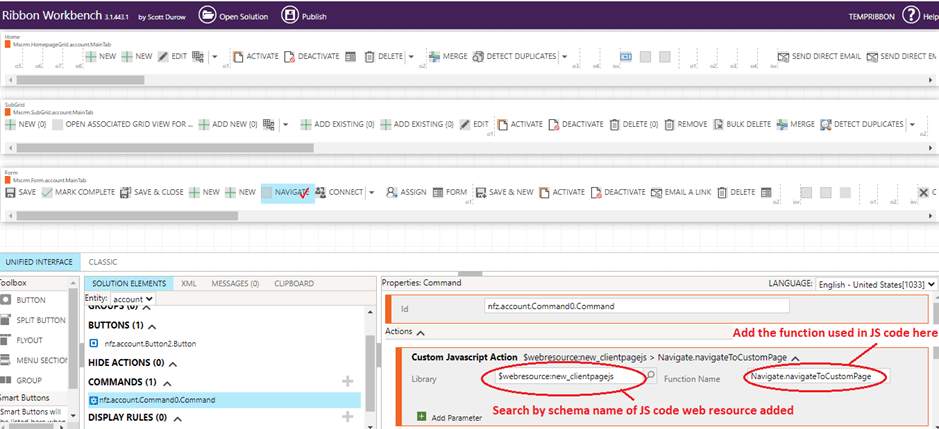Click the Bulk Delete icon in SubGrid ribbon
This screenshot has width=939, height=429.
(719, 125)
